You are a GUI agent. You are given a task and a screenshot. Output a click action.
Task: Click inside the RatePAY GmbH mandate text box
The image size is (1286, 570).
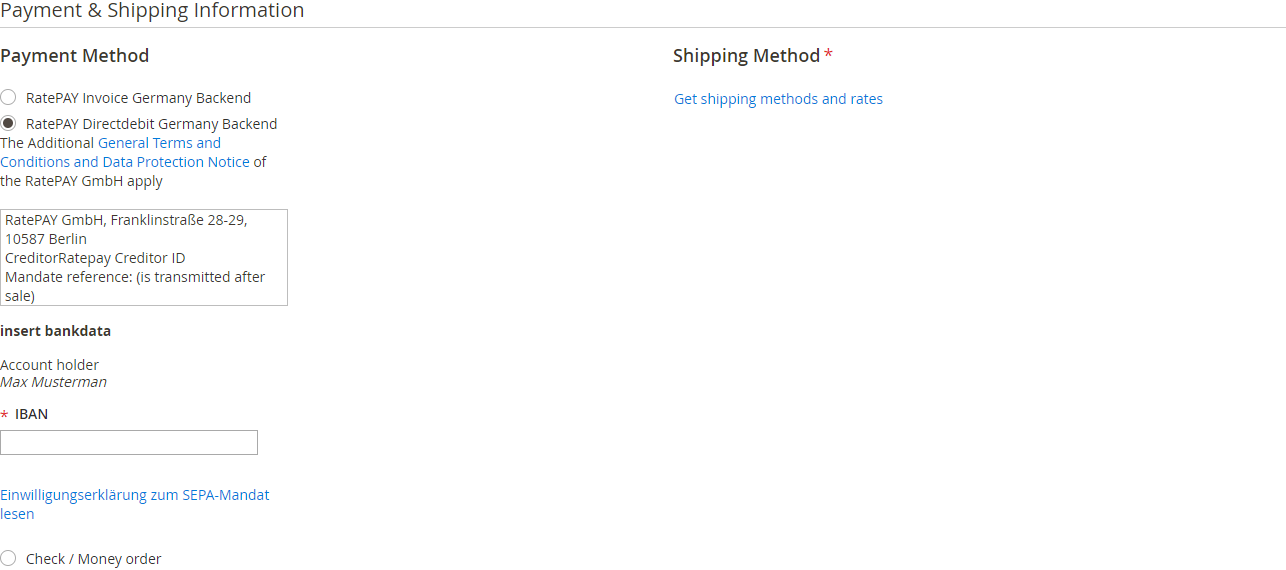click(x=144, y=257)
